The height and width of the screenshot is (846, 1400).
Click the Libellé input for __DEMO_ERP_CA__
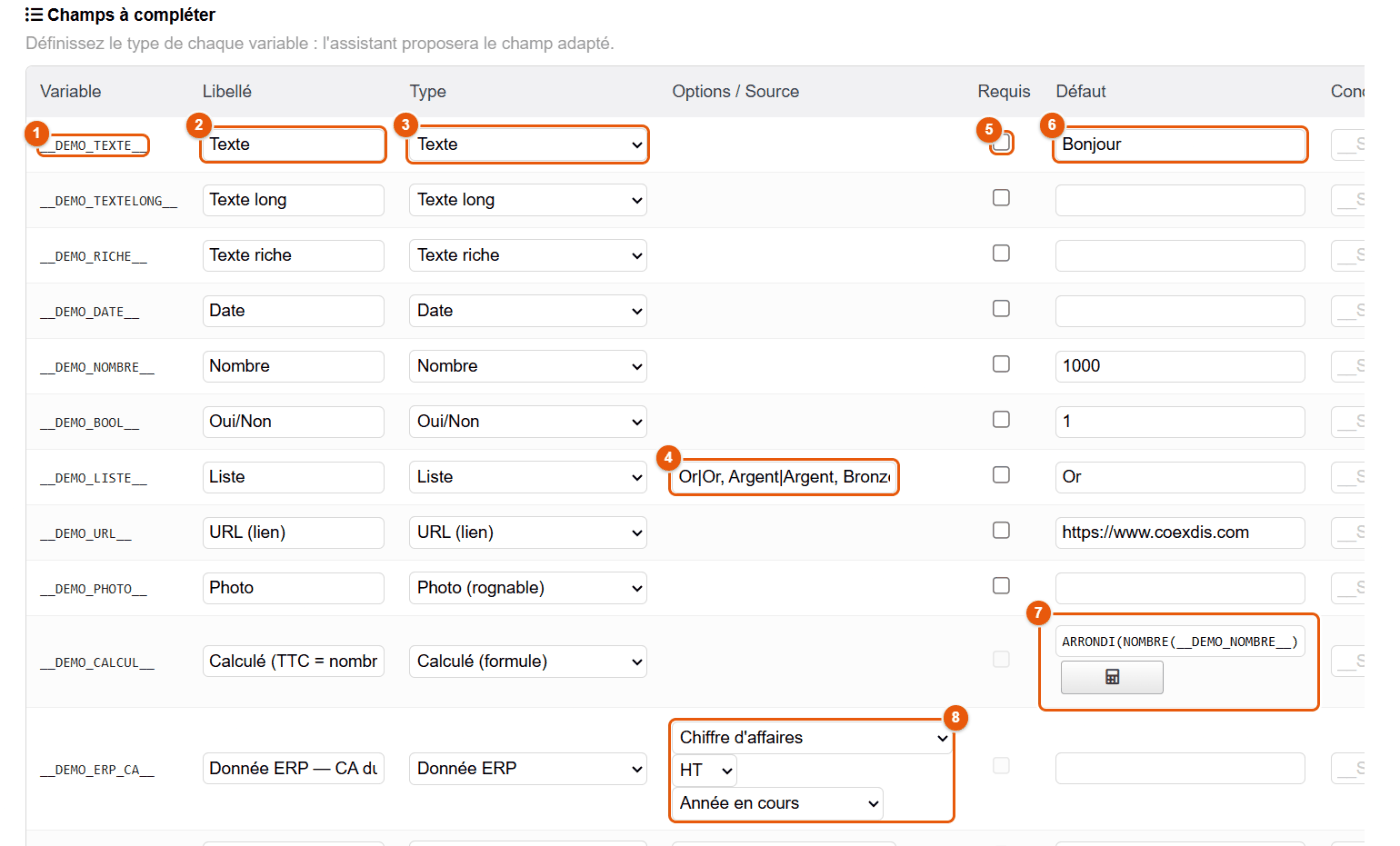tap(294, 769)
